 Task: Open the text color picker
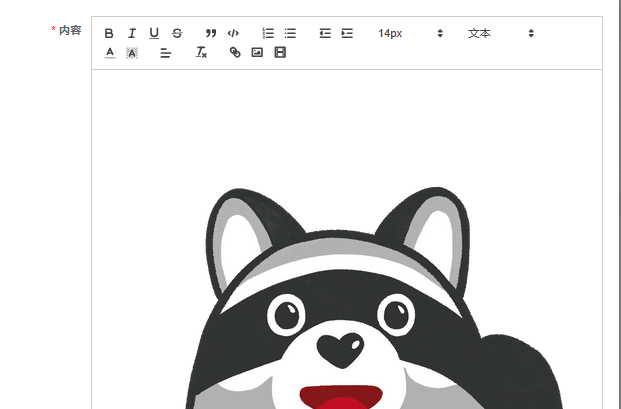pos(110,52)
